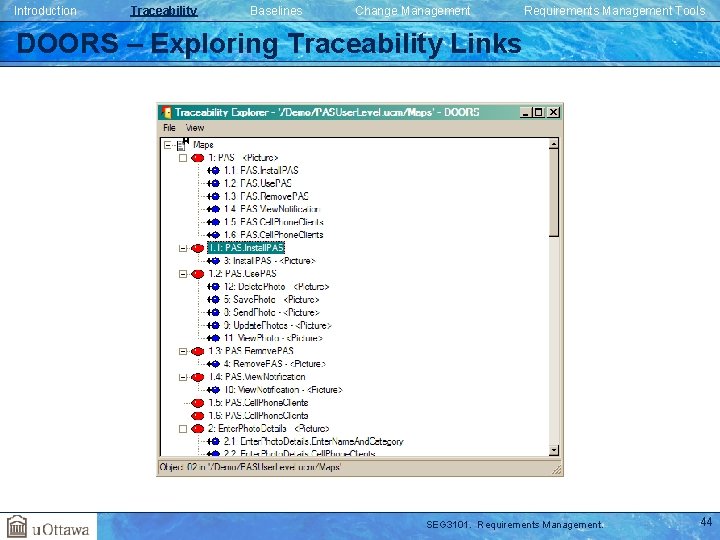
Task: Select row 2.1 EnterPhotoDetails.EnterNameAndCategory
Action: point(314,442)
